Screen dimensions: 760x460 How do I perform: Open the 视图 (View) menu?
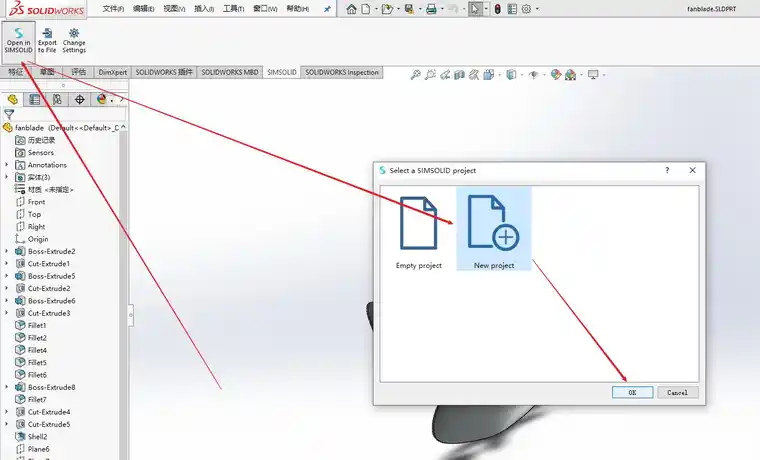[x=174, y=9]
